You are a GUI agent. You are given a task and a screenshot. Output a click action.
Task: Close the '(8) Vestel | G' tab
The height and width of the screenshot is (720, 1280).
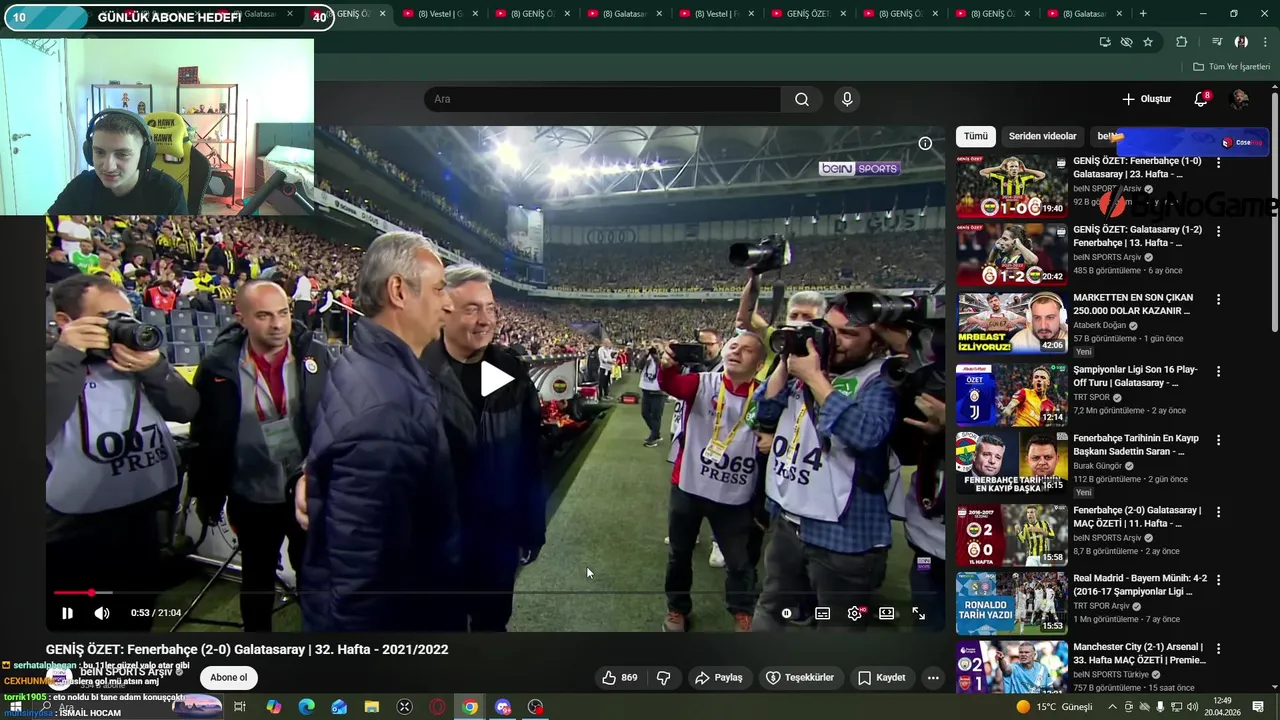pyautogui.click(x=475, y=14)
